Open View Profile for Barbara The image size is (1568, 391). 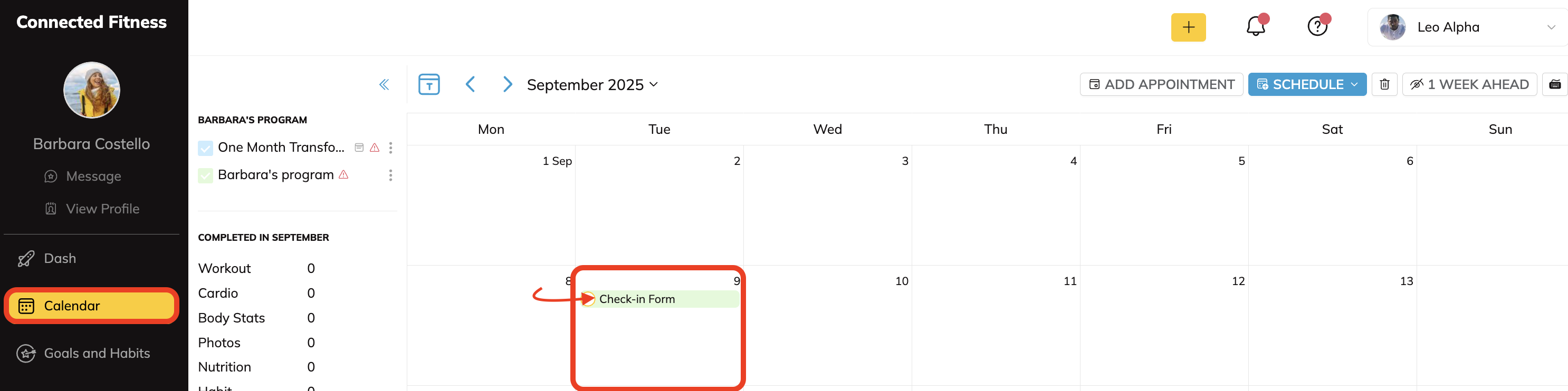[102, 209]
